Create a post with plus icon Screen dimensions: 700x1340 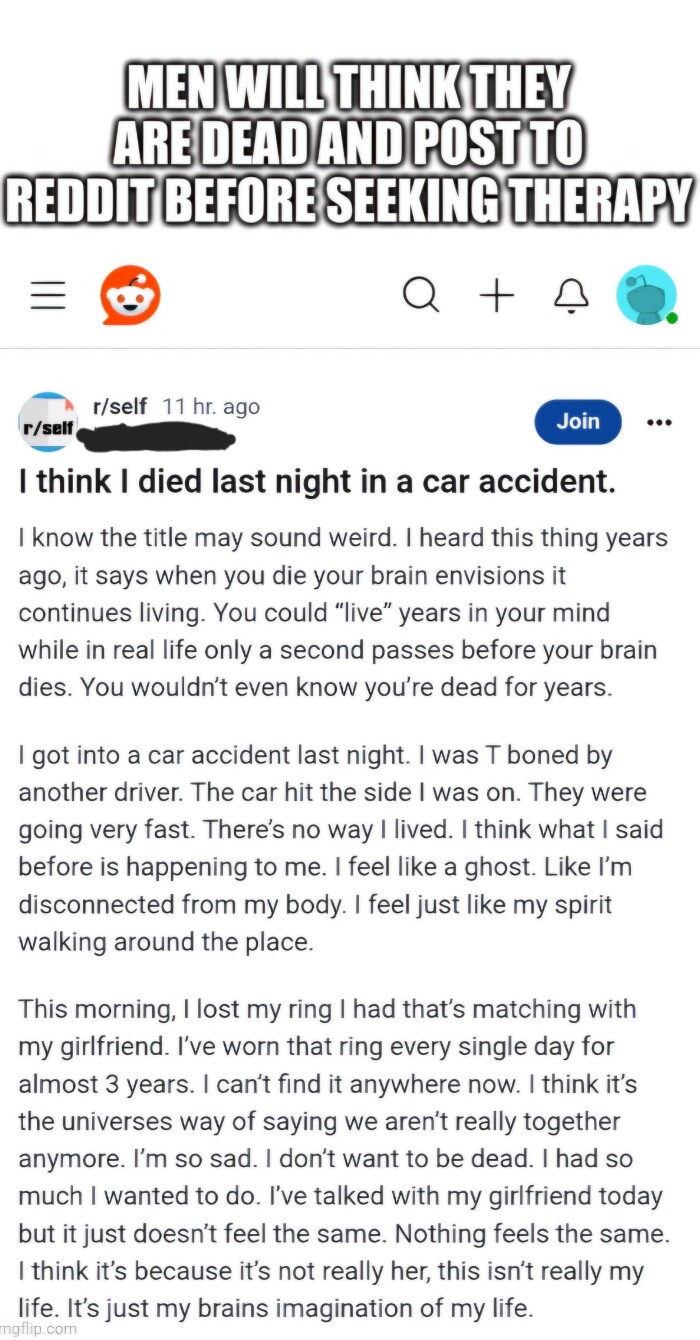496,295
